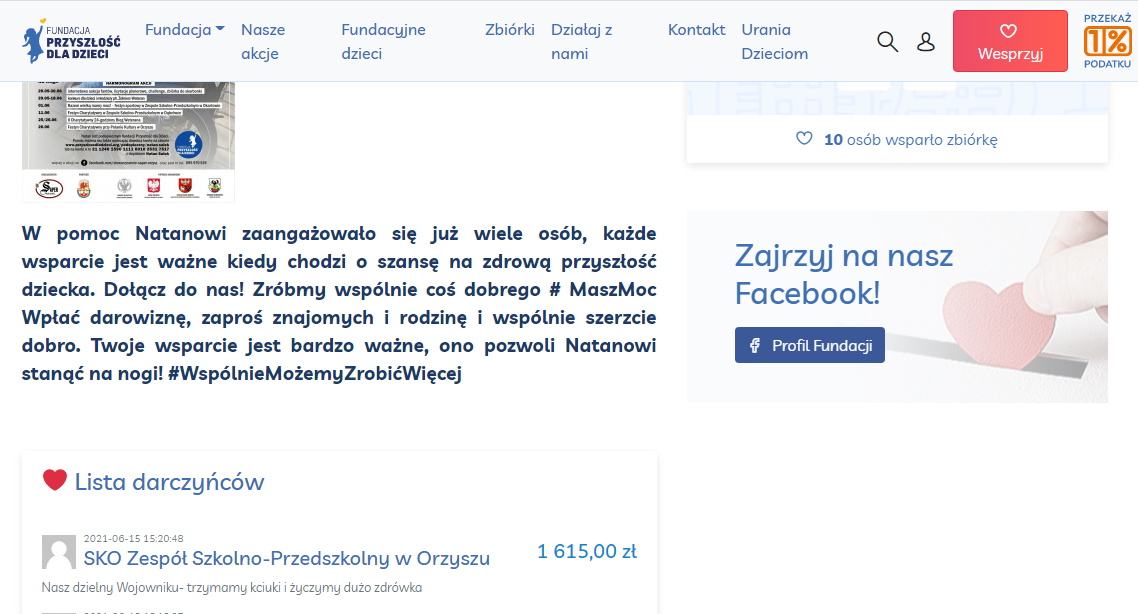Click the Nasz dzielny Wojowniku donor comment
The image size is (1138, 614).
click(232, 587)
